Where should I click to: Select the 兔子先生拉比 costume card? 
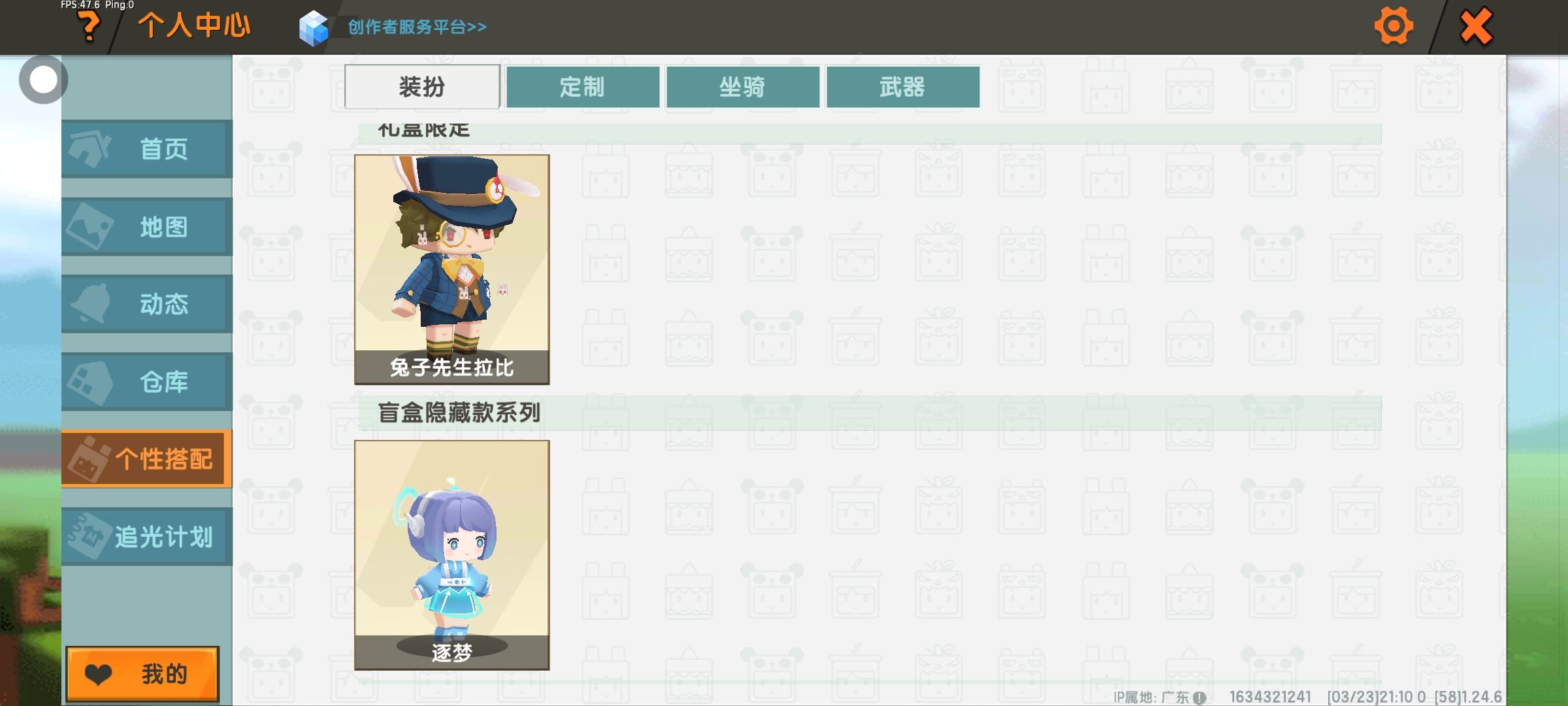point(452,269)
